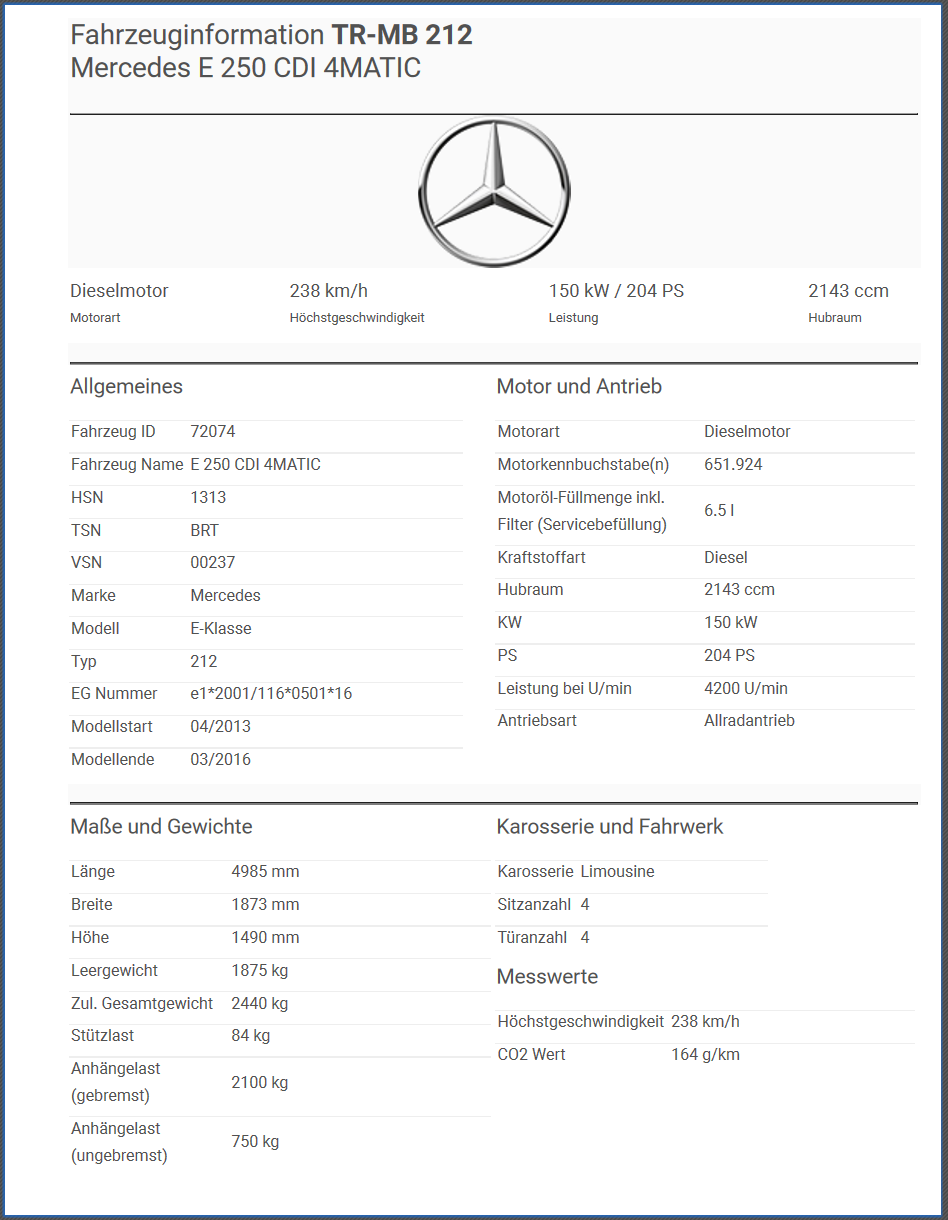This screenshot has width=948, height=1220.
Task: Click the 'Karosserie und Fahrwerk' heading
Action: tap(610, 827)
